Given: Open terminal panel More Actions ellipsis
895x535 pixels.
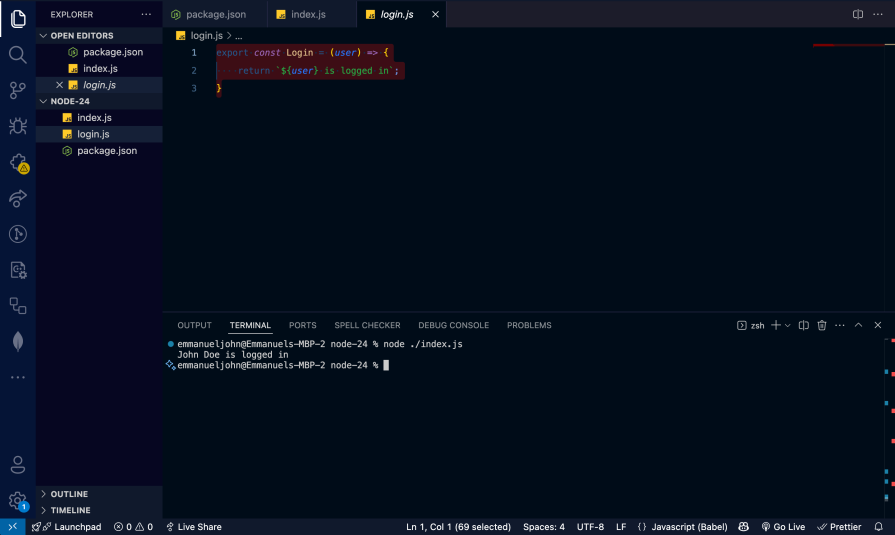Looking at the screenshot, I should (x=840, y=325).
